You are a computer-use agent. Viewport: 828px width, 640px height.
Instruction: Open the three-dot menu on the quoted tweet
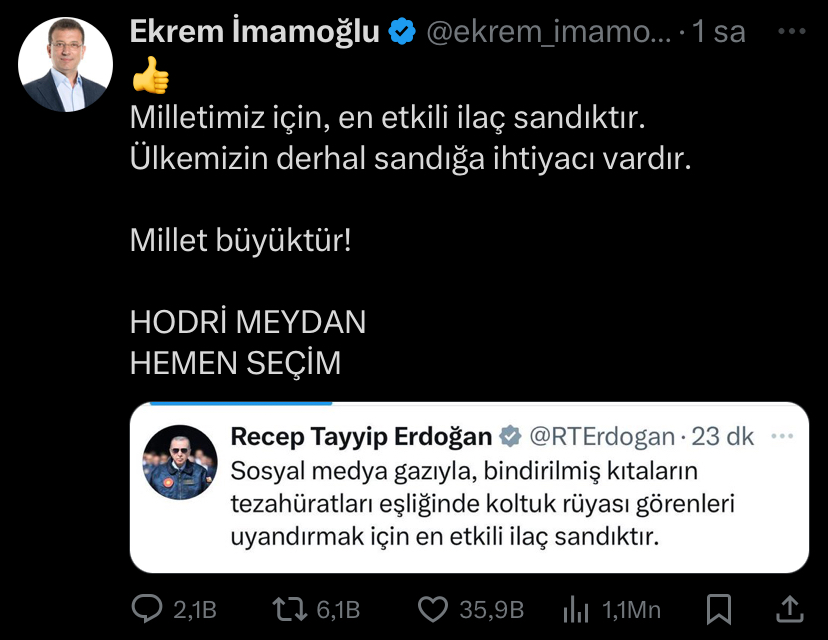(782, 436)
